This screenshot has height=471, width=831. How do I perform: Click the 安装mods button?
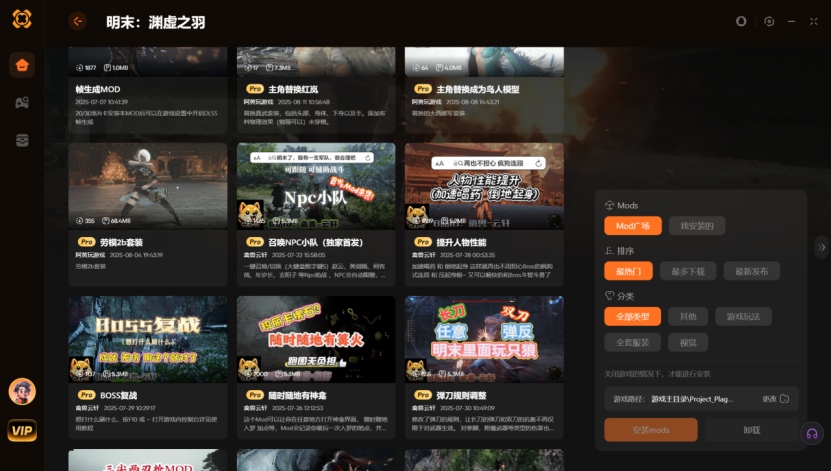(651, 430)
